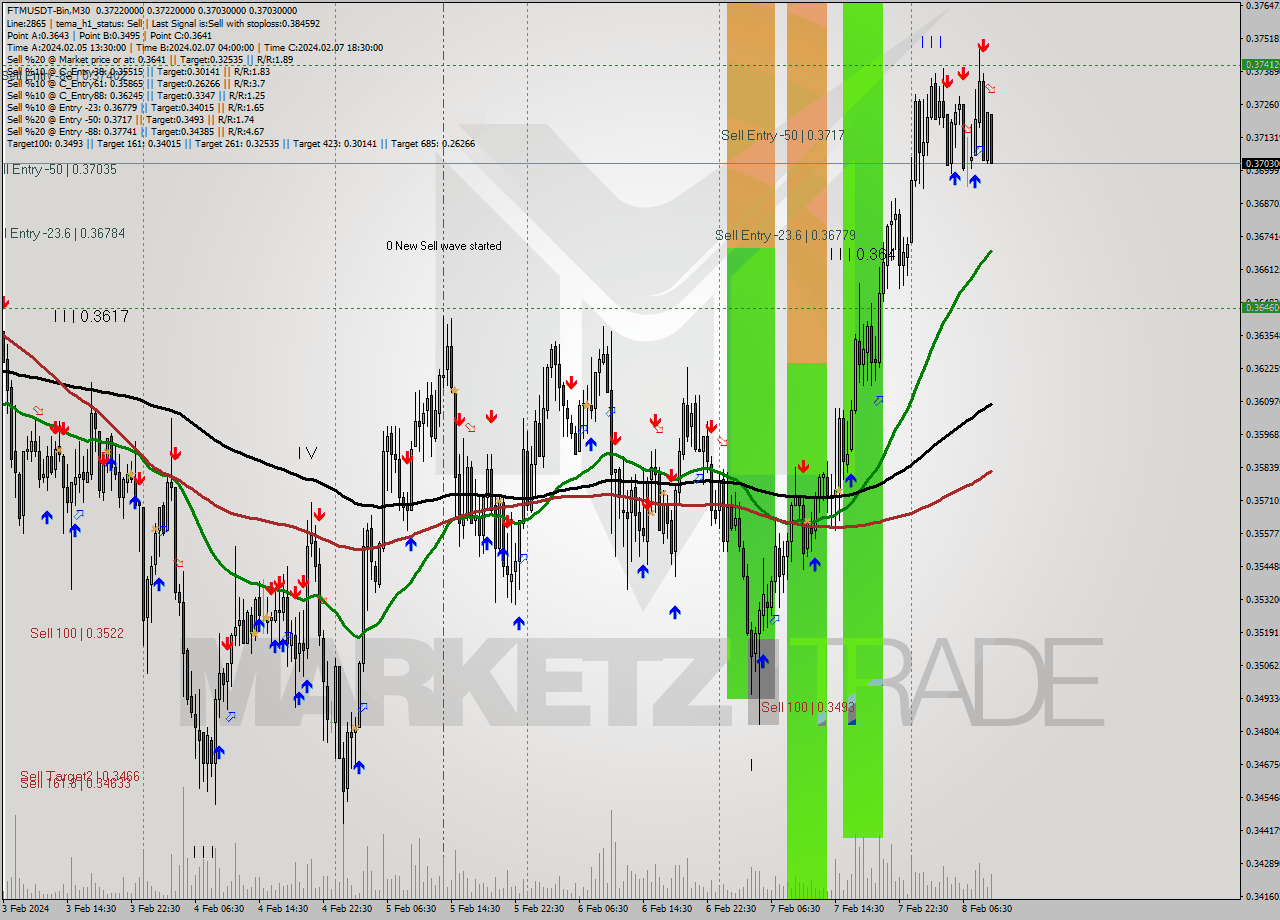The width and height of the screenshot is (1280, 920).
Task: Click the 'Sell 161.8 | 0.34633' label
Action: click(76, 784)
